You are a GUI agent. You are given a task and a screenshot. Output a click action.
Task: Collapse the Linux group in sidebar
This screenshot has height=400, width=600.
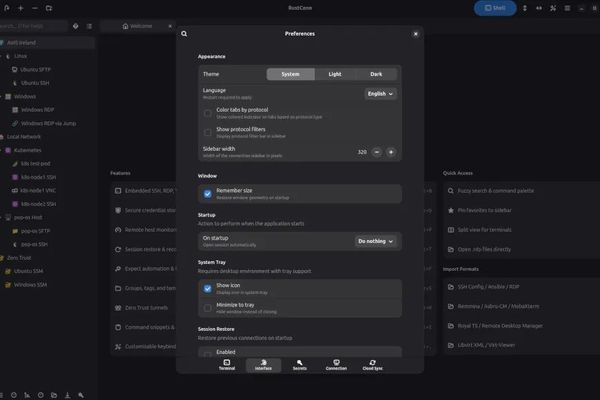pyautogui.click(x=1, y=56)
